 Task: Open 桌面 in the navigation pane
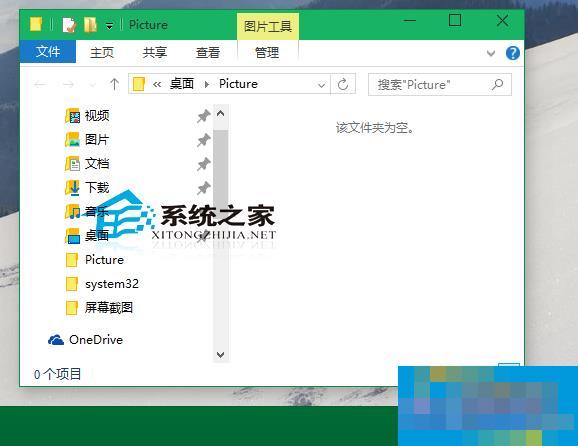tap(97, 236)
